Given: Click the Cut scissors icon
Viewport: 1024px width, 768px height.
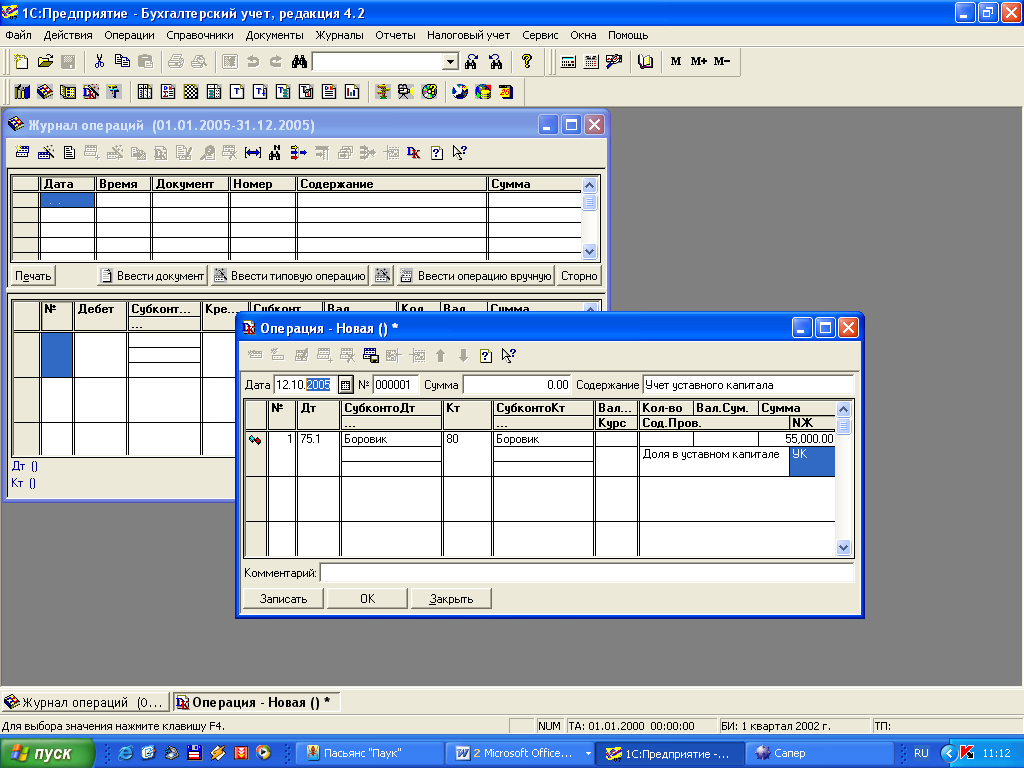Looking at the screenshot, I should point(99,61).
